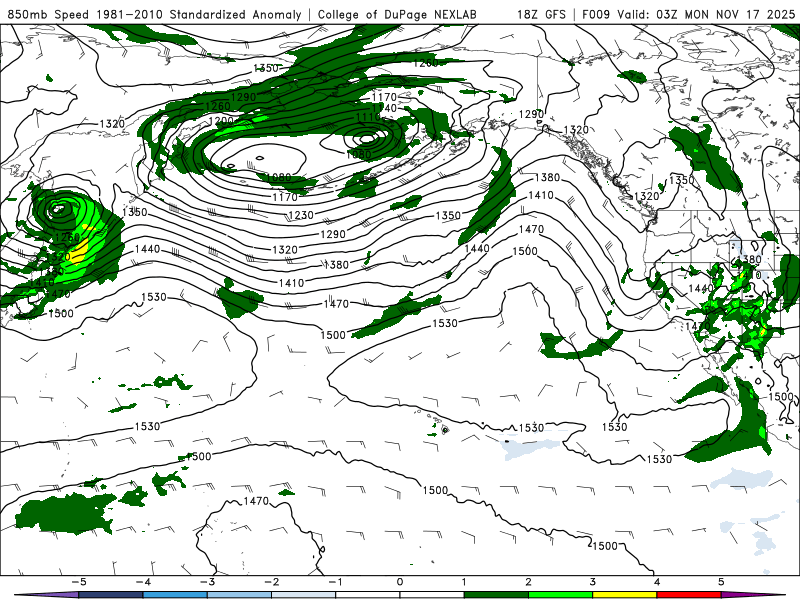The image size is (800, 600).
Task: Click the colorbar tick label '-4'
Action: pyautogui.click(x=143, y=582)
